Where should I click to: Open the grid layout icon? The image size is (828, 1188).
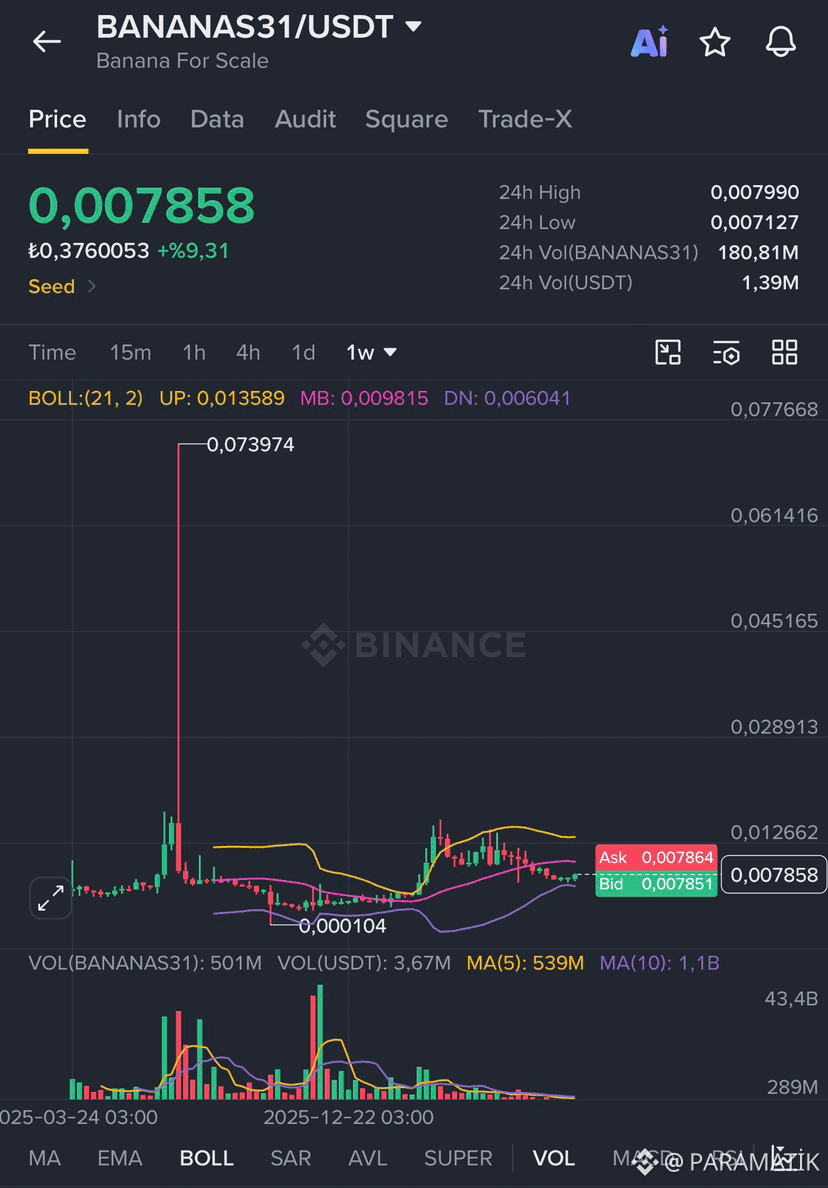click(784, 352)
